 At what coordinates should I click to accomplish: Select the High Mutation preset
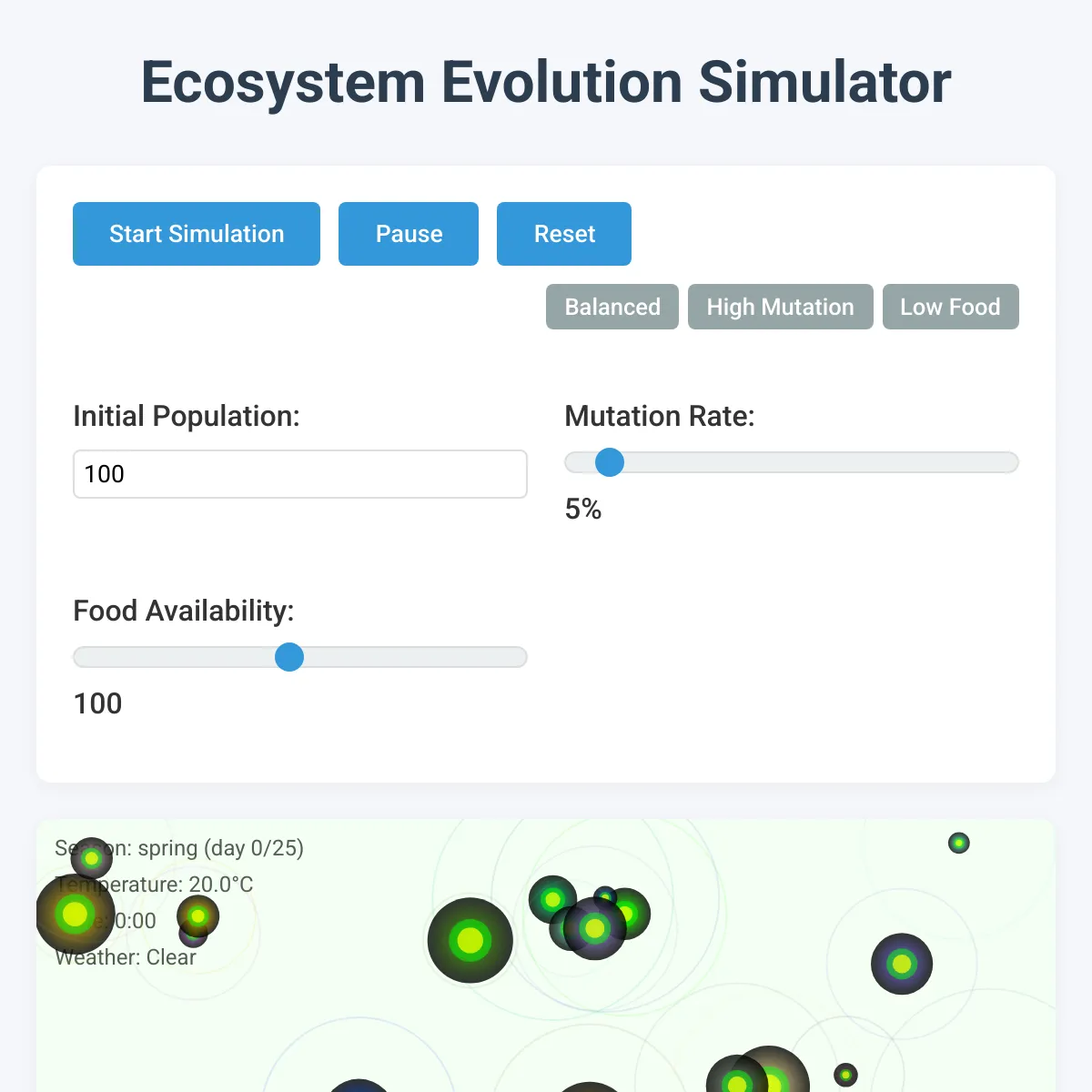(x=781, y=307)
